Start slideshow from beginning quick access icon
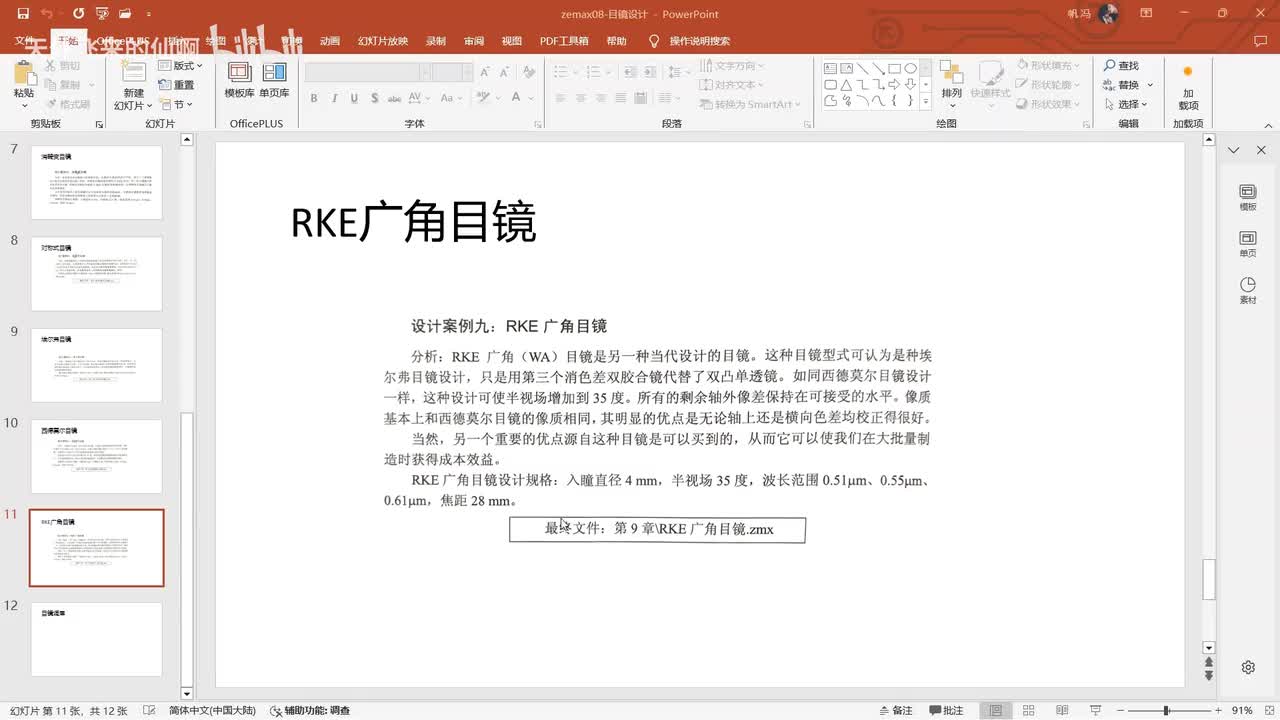Viewport: 1280px width, 720px height. (101, 14)
